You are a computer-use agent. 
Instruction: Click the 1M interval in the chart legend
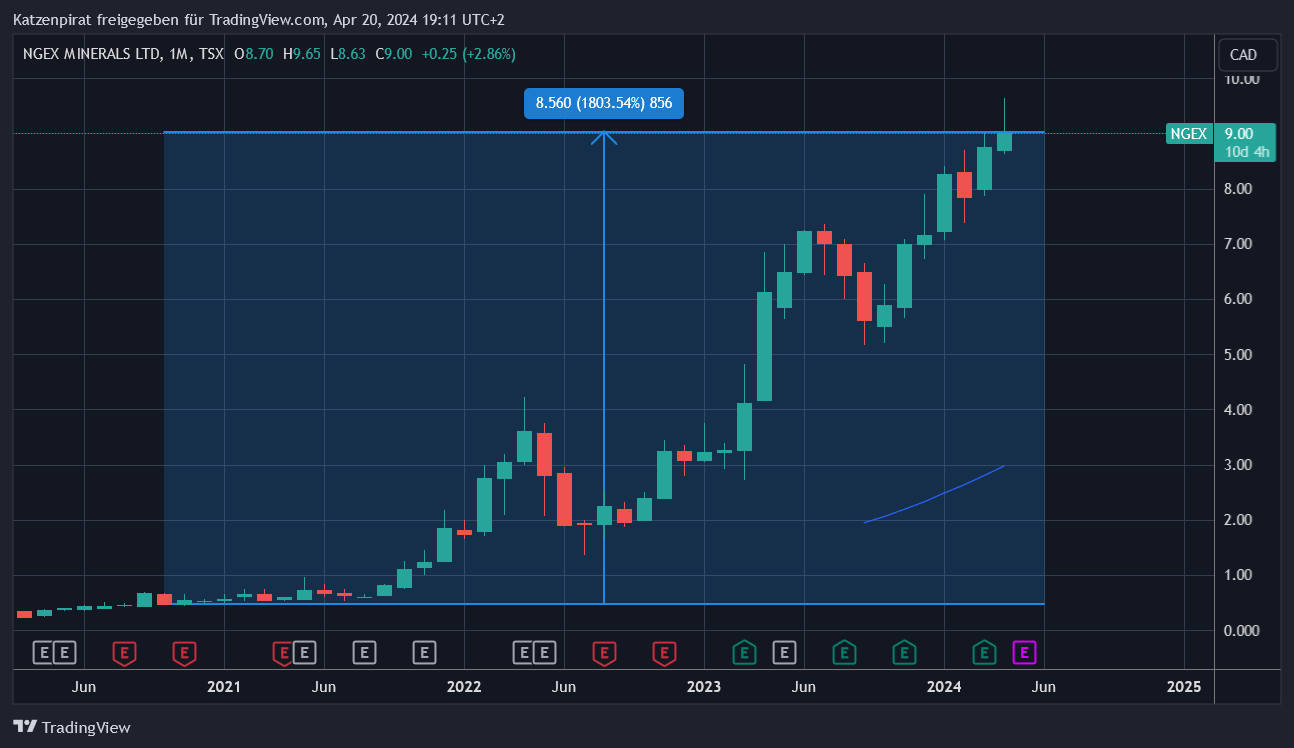176,54
